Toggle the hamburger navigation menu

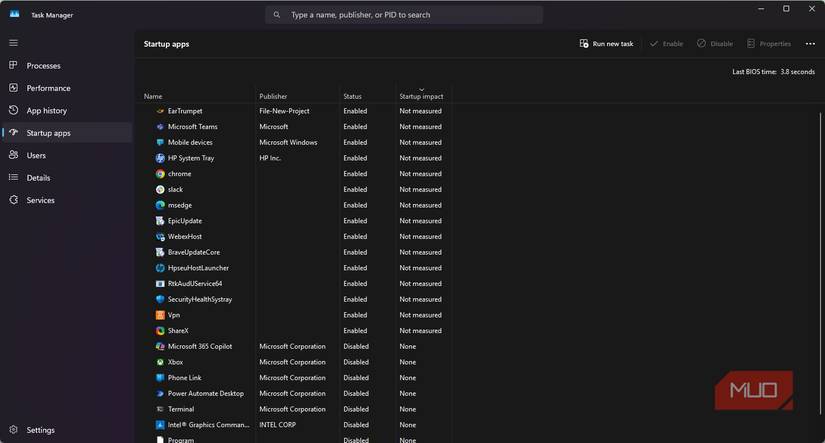click(13, 43)
